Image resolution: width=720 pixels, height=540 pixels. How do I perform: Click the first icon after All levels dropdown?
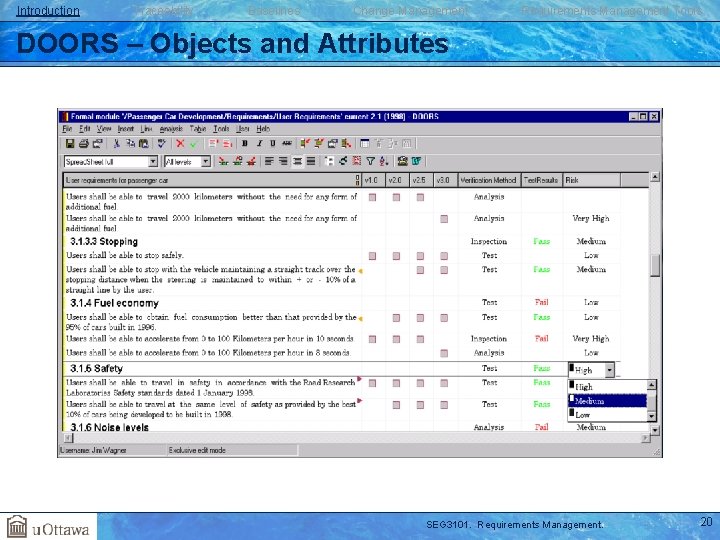[x=223, y=161]
